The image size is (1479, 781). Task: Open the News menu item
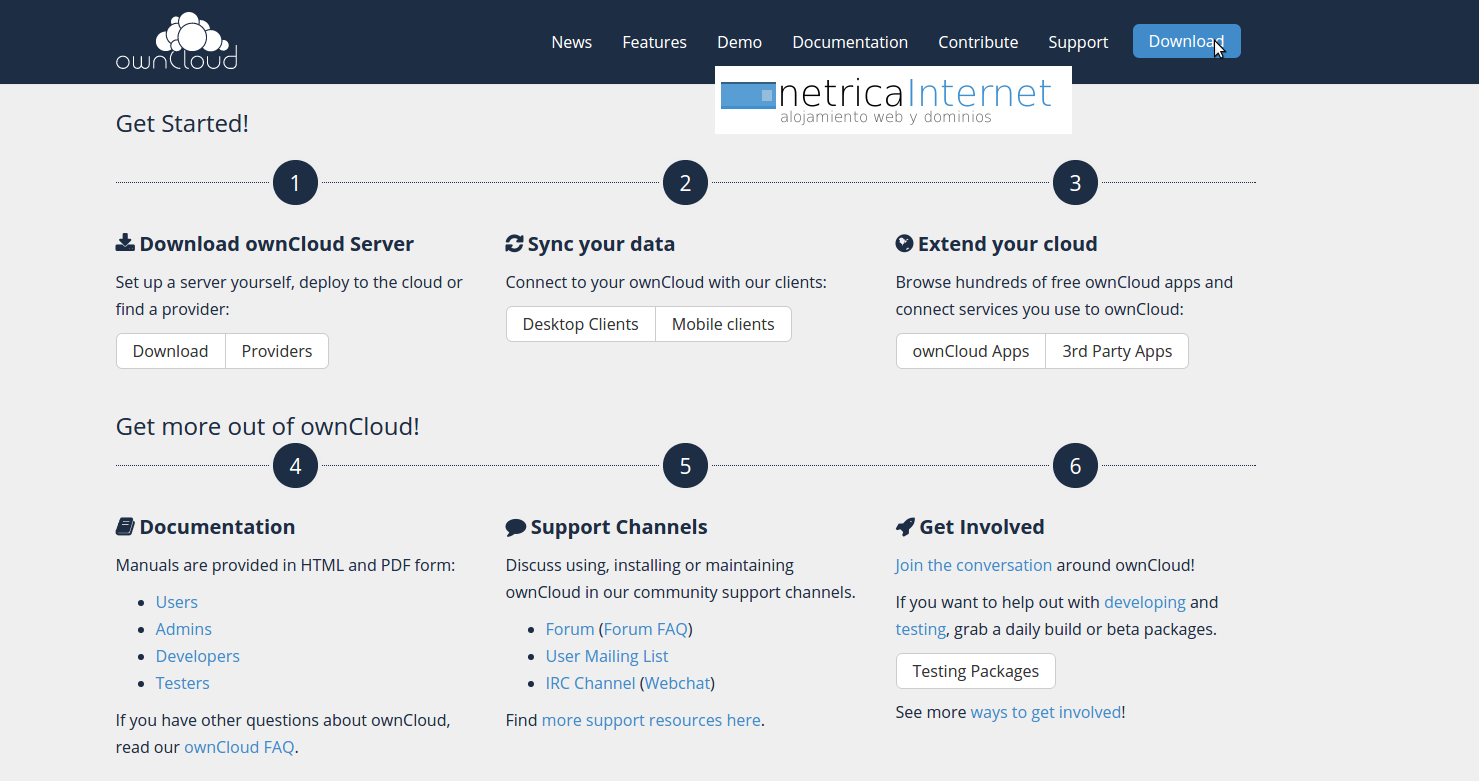point(572,42)
